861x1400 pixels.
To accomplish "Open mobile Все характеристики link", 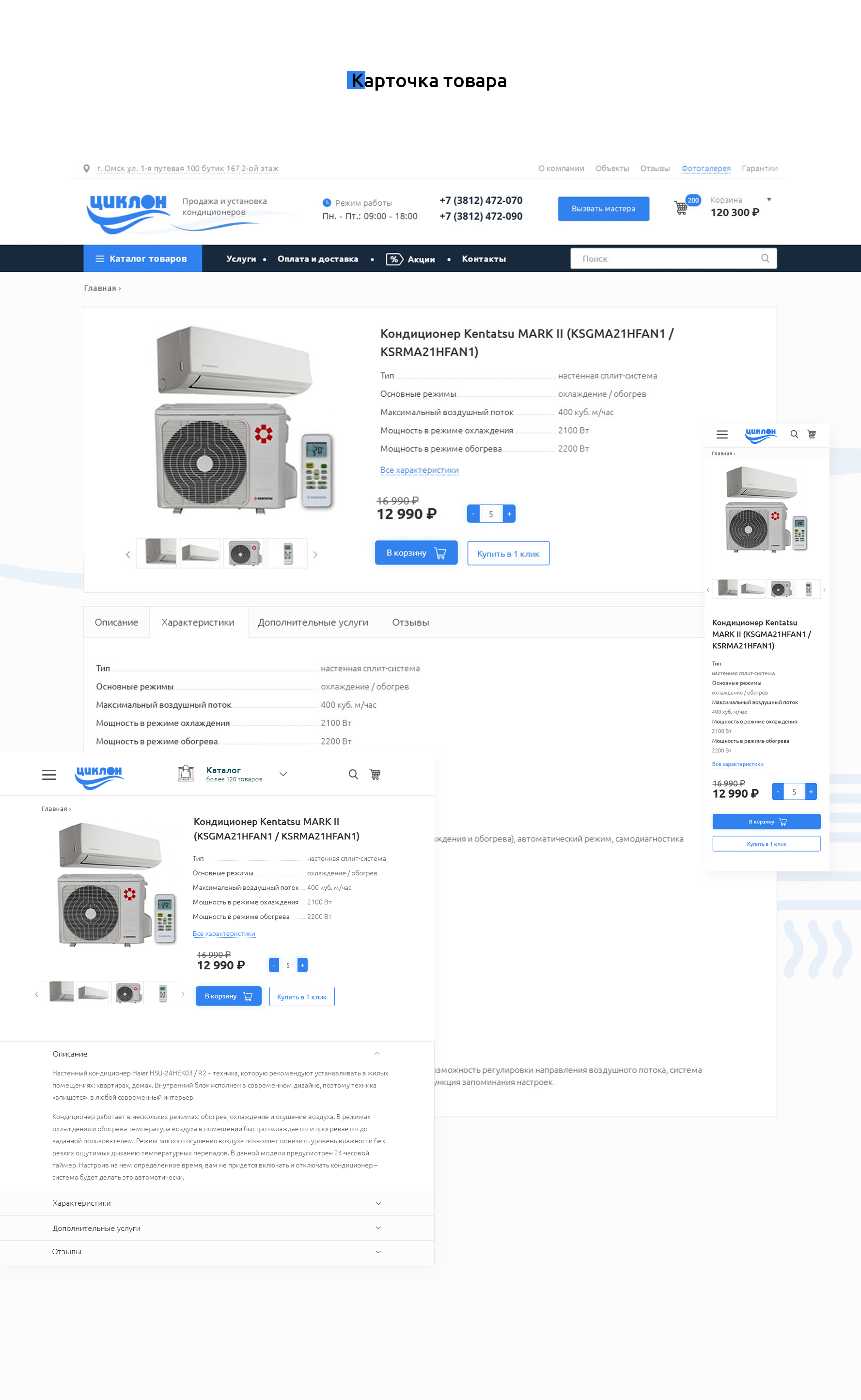I will [737, 764].
